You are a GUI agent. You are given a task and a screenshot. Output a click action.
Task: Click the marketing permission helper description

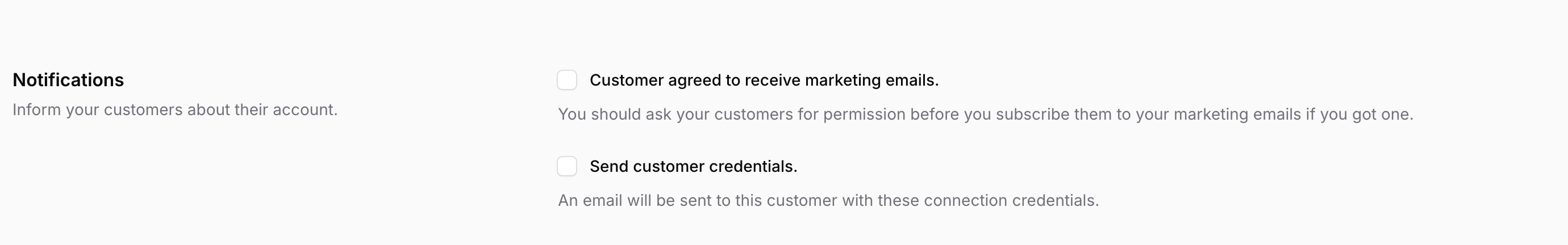pyautogui.click(x=985, y=115)
